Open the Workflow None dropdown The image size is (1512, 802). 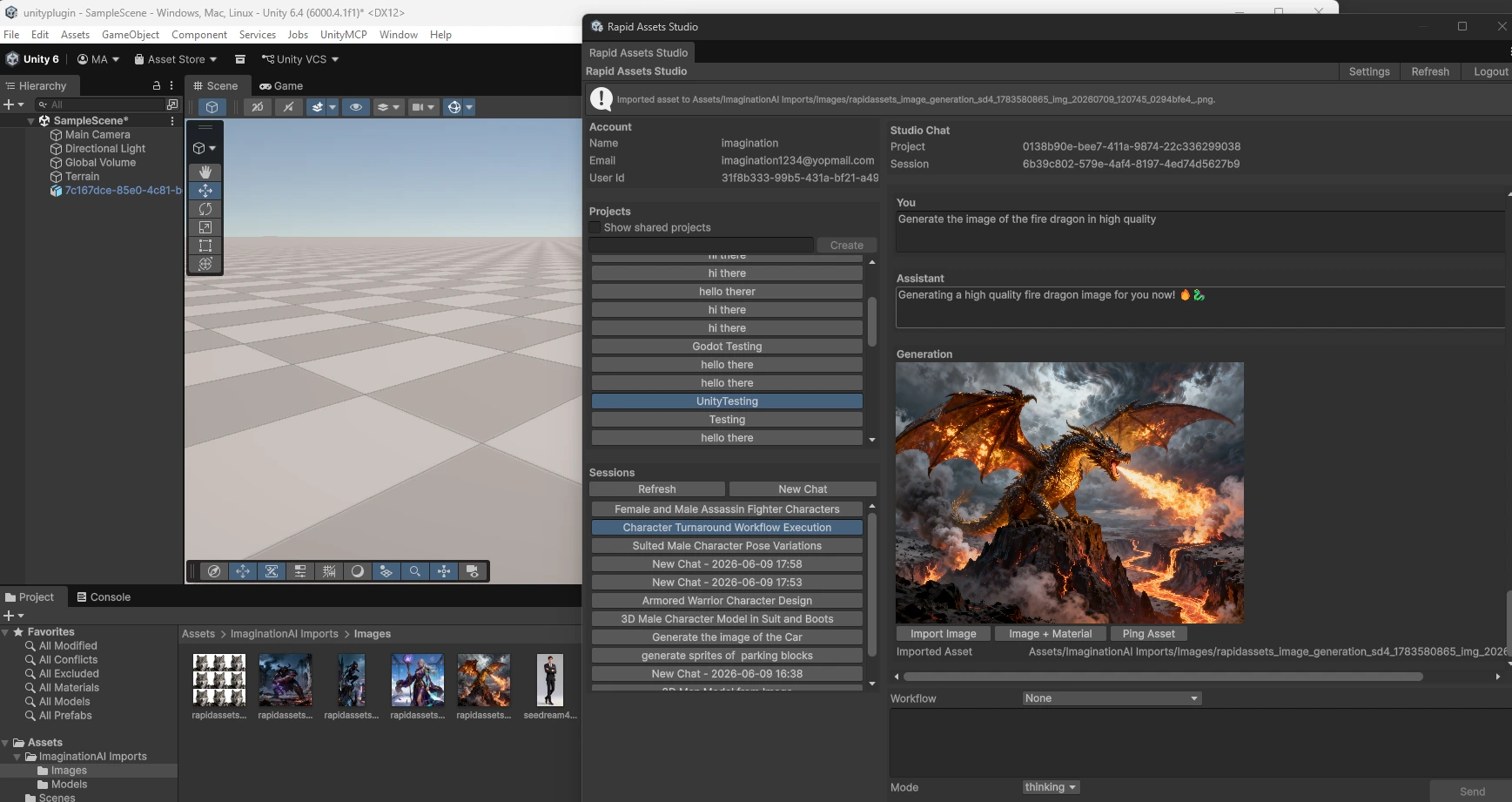[x=1112, y=698]
